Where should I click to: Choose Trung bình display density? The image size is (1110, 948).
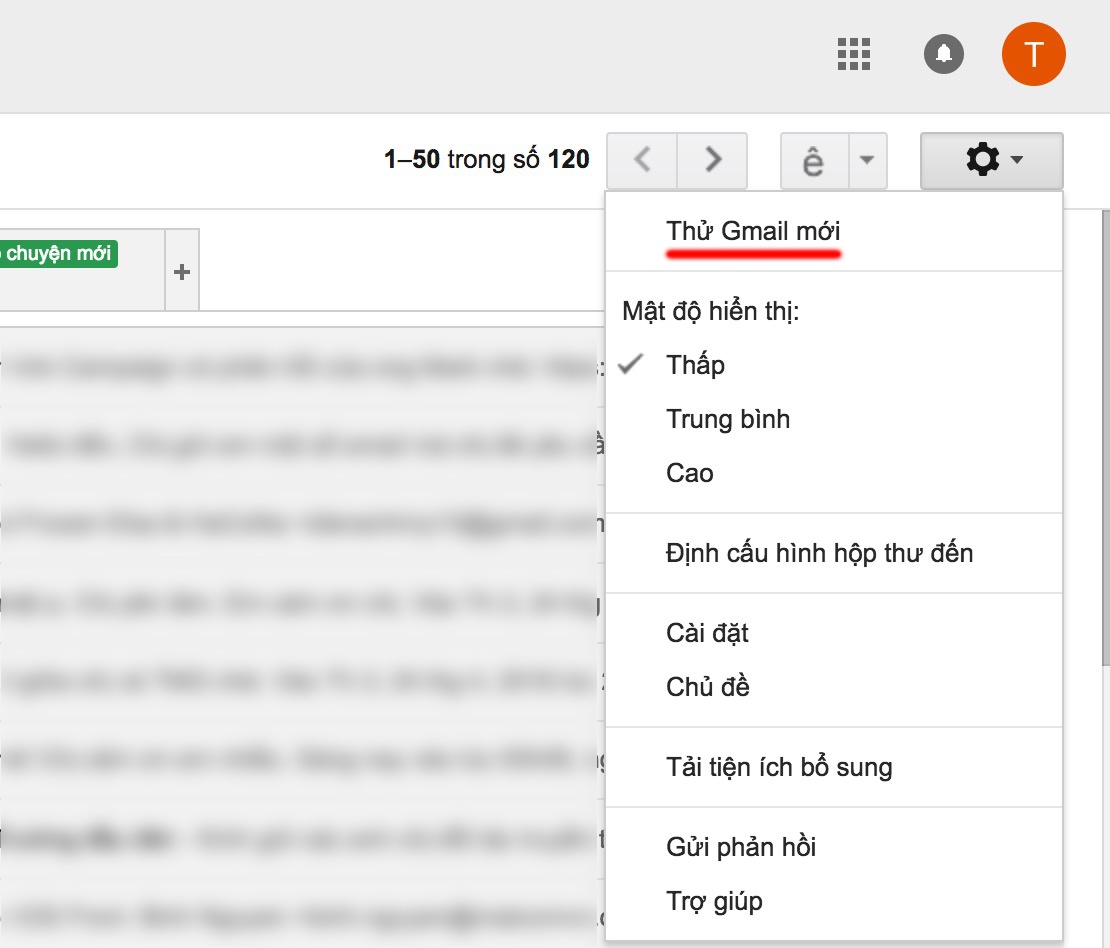[729, 419]
